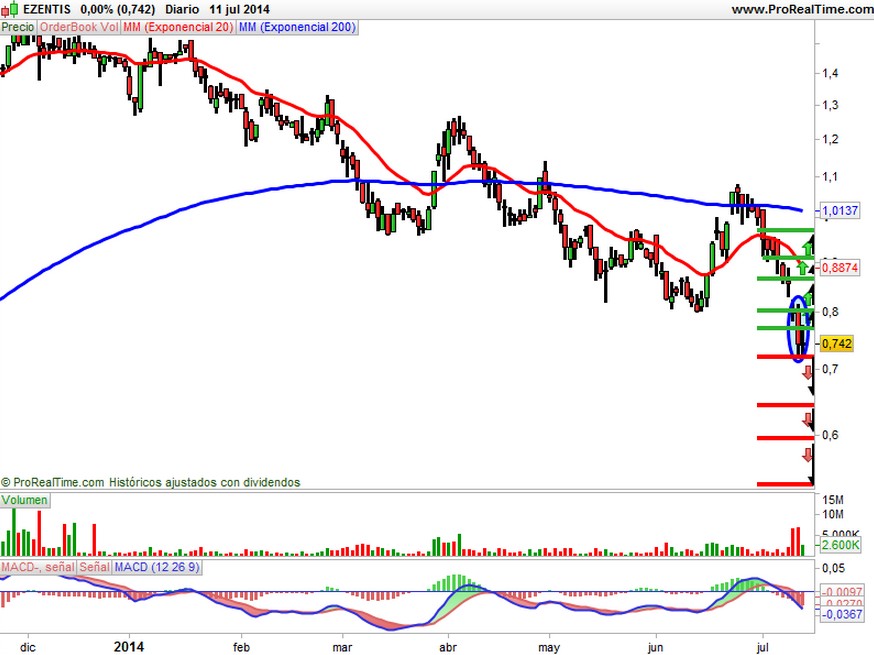Click the 0,8 price axis label

(x=830, y=312)
